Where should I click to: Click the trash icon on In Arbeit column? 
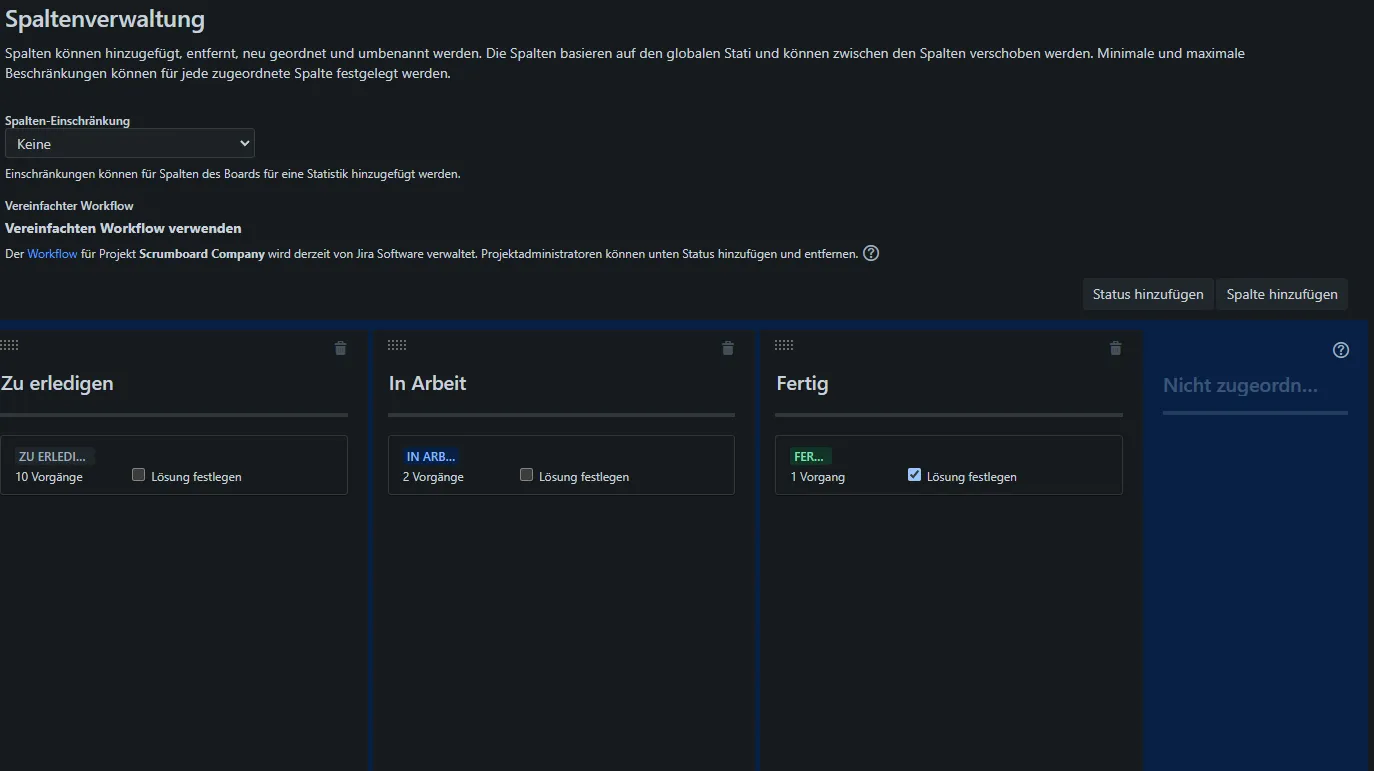click(728, 348)
